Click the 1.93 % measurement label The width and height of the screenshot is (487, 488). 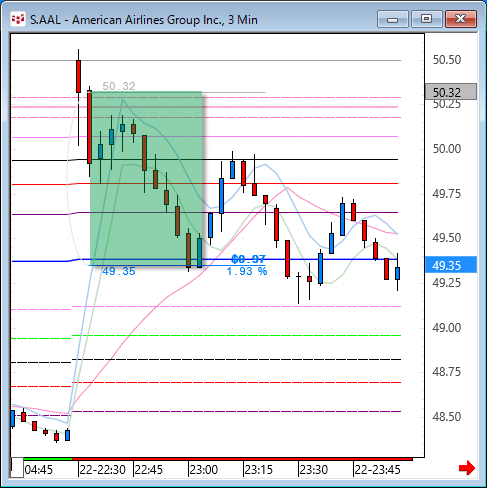(x=247, y=271)
